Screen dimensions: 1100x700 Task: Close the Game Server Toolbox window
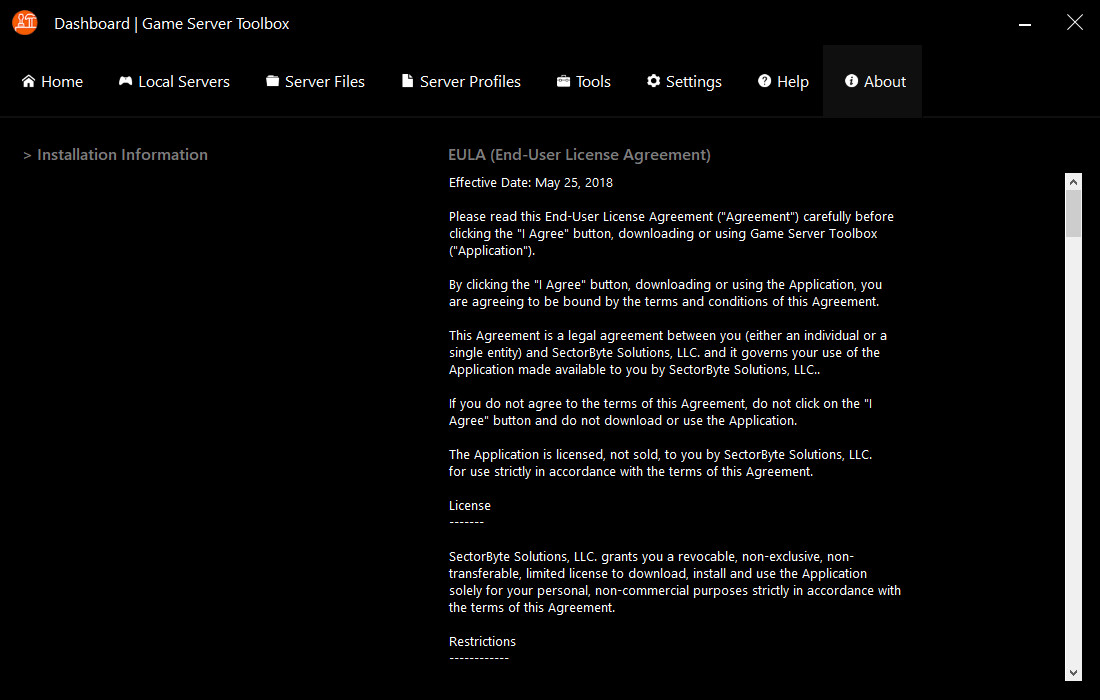[x=1075, y=23]
